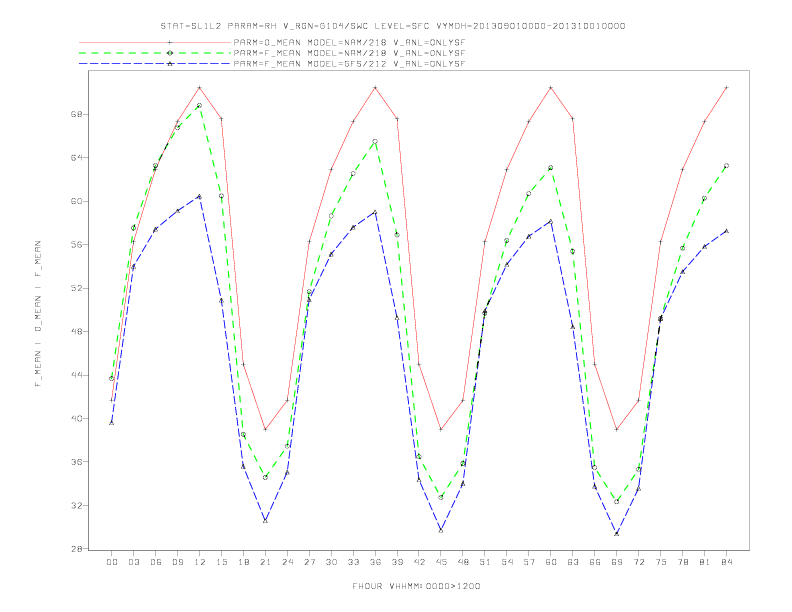Click the green circle marker at hour 84
This screenshot has height=612, width=792.
726,166
